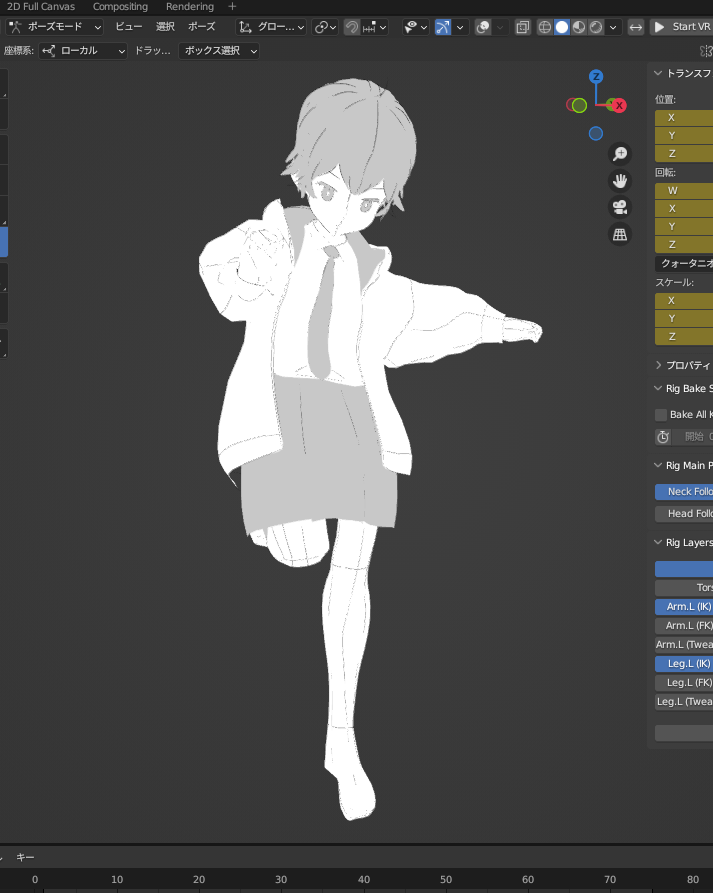Click the blue Z axis on navigation gizmo
Image resolution: width=713 pixels, height=893 pixels.
pyautogui.click(x=596, y=76)
